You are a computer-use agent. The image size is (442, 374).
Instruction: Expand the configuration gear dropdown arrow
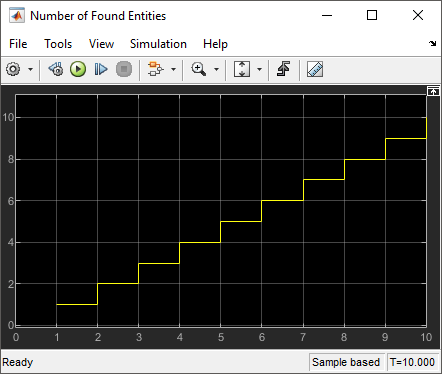click(x=30, y=69)
